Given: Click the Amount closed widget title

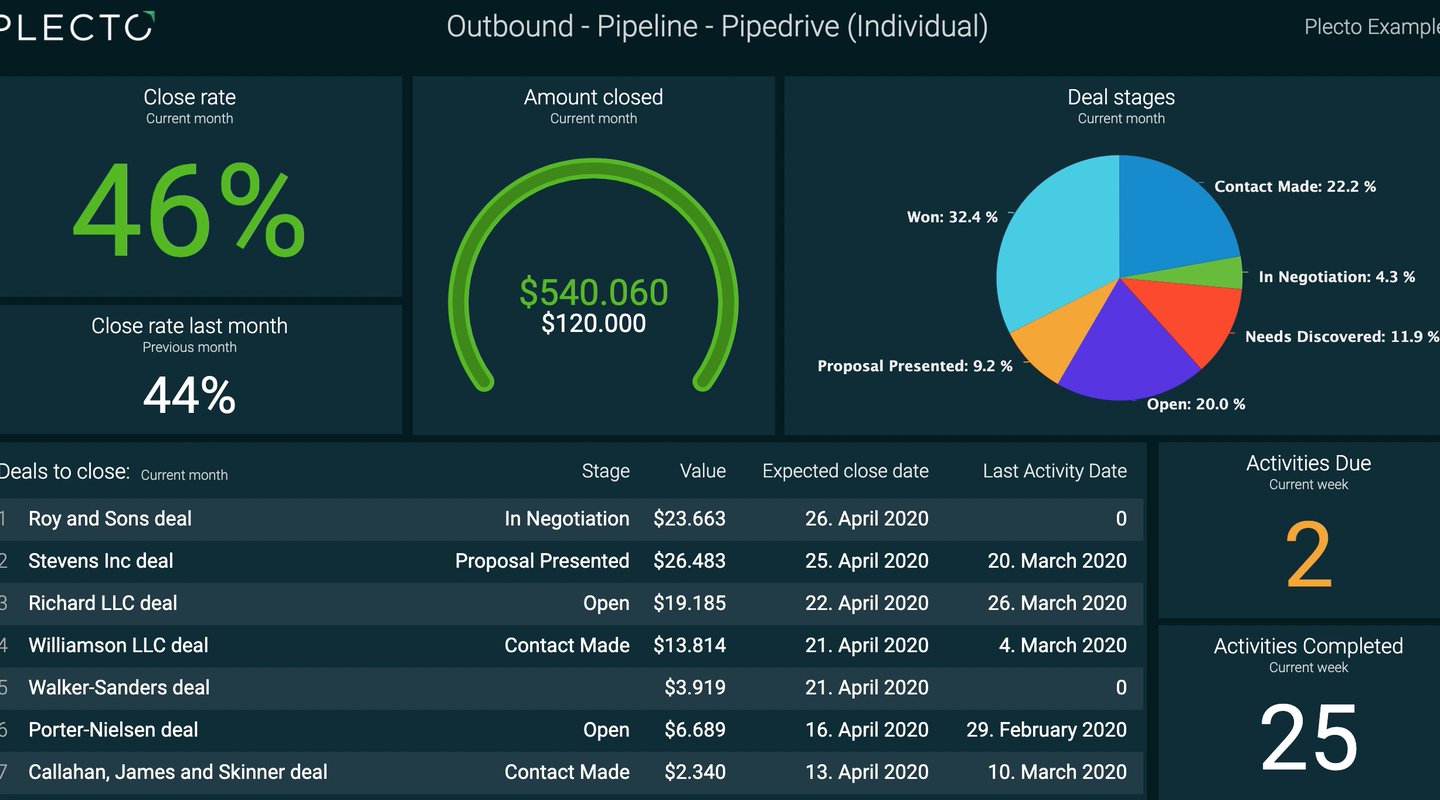Looking at the screenshot, I should pyautogui.click(x=593, y=97).
